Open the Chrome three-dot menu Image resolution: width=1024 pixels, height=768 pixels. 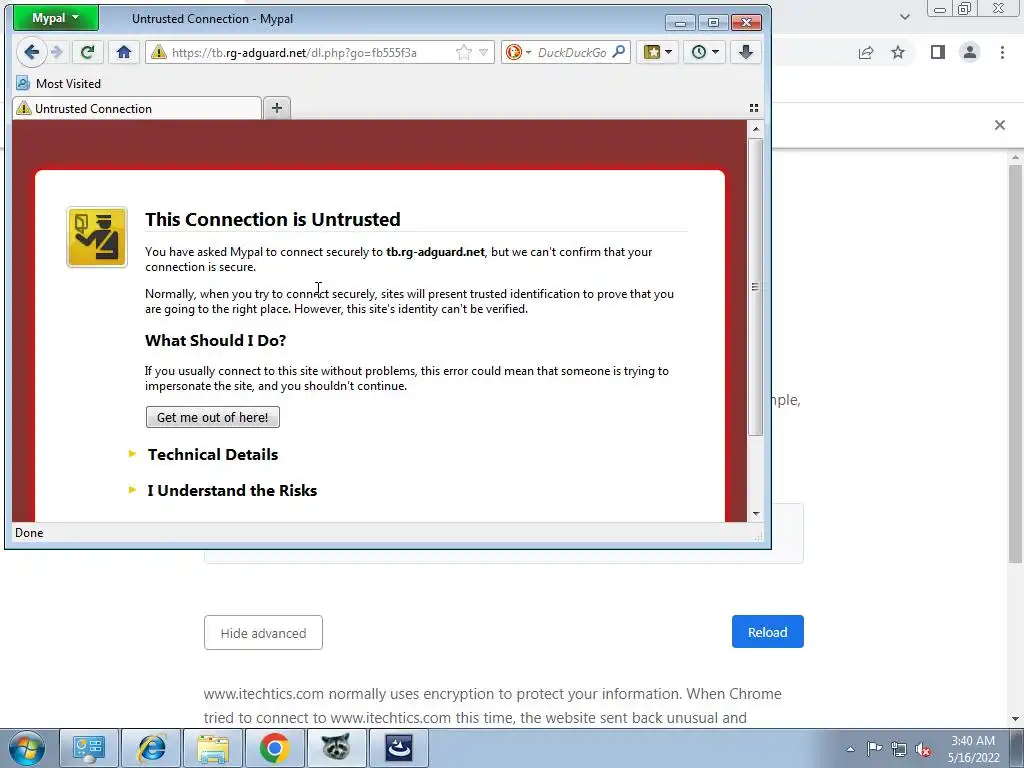pos(1002,52)
